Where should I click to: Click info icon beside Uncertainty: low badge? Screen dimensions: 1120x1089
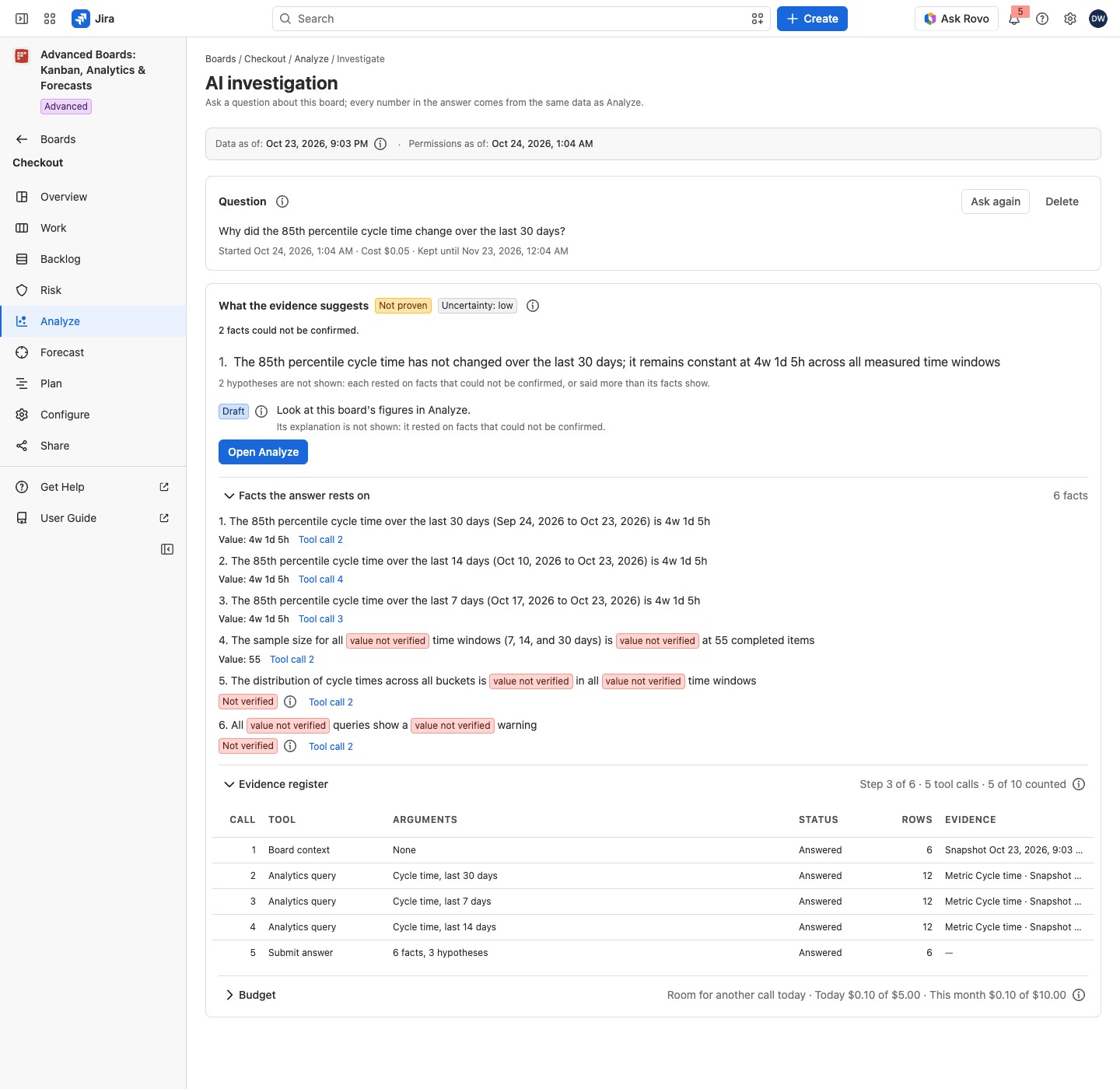pyautogui.click(x=533, y=306)
